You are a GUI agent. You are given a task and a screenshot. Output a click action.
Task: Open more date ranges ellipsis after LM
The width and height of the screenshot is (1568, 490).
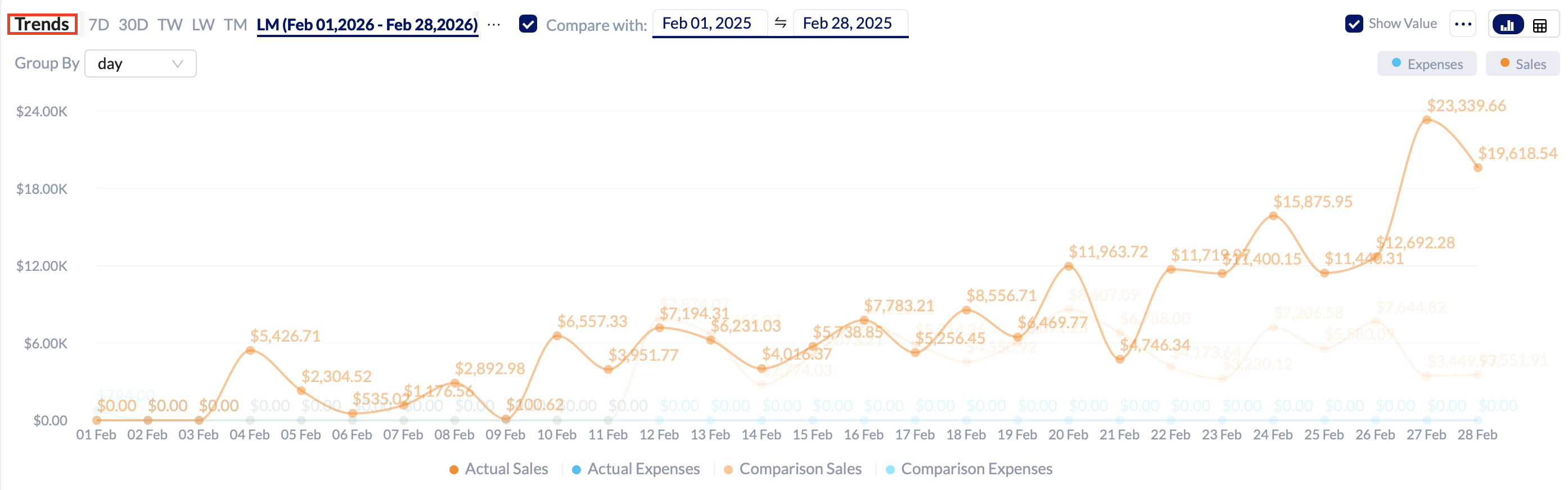[494, 25]
